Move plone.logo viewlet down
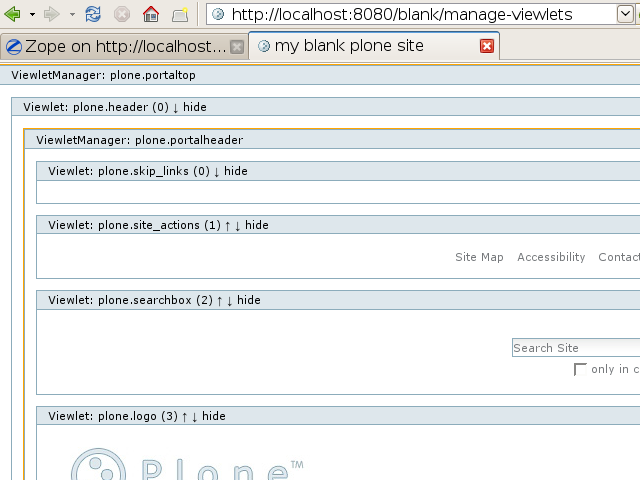 tap(195, 417)
